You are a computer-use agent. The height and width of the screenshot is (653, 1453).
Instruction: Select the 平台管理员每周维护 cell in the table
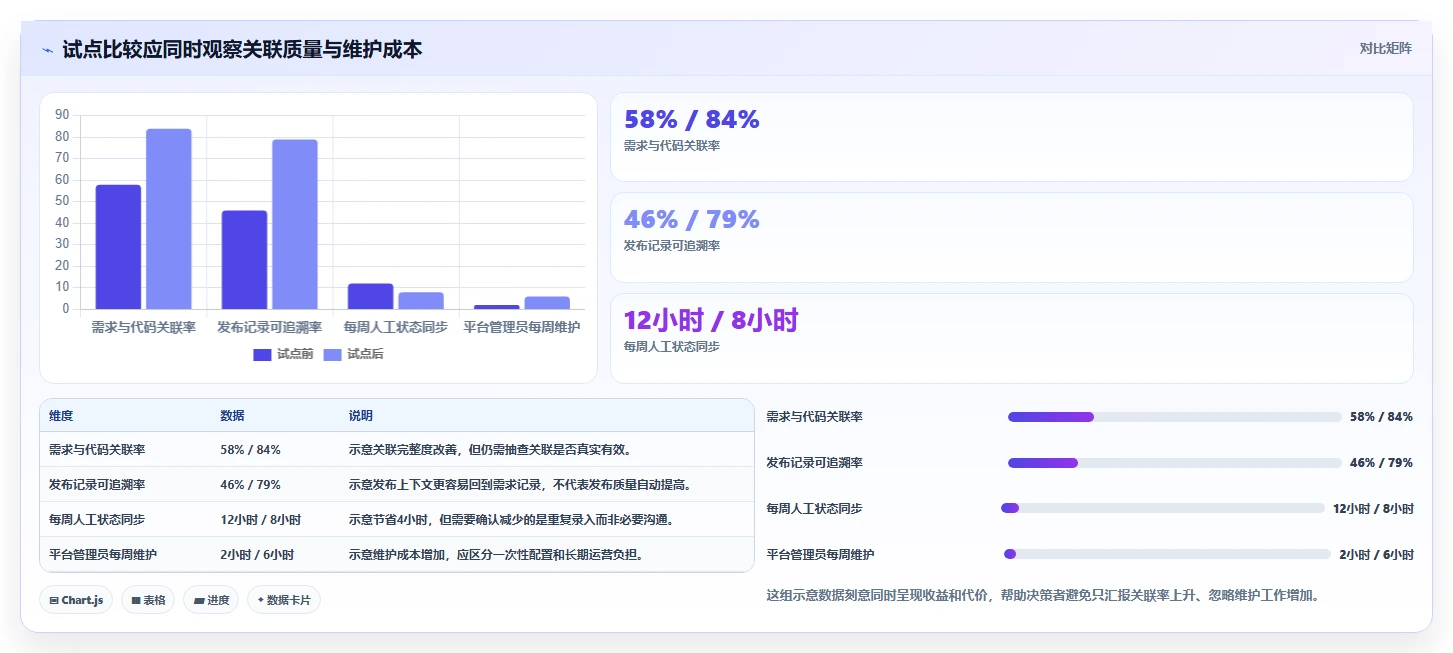pos(103,555)
